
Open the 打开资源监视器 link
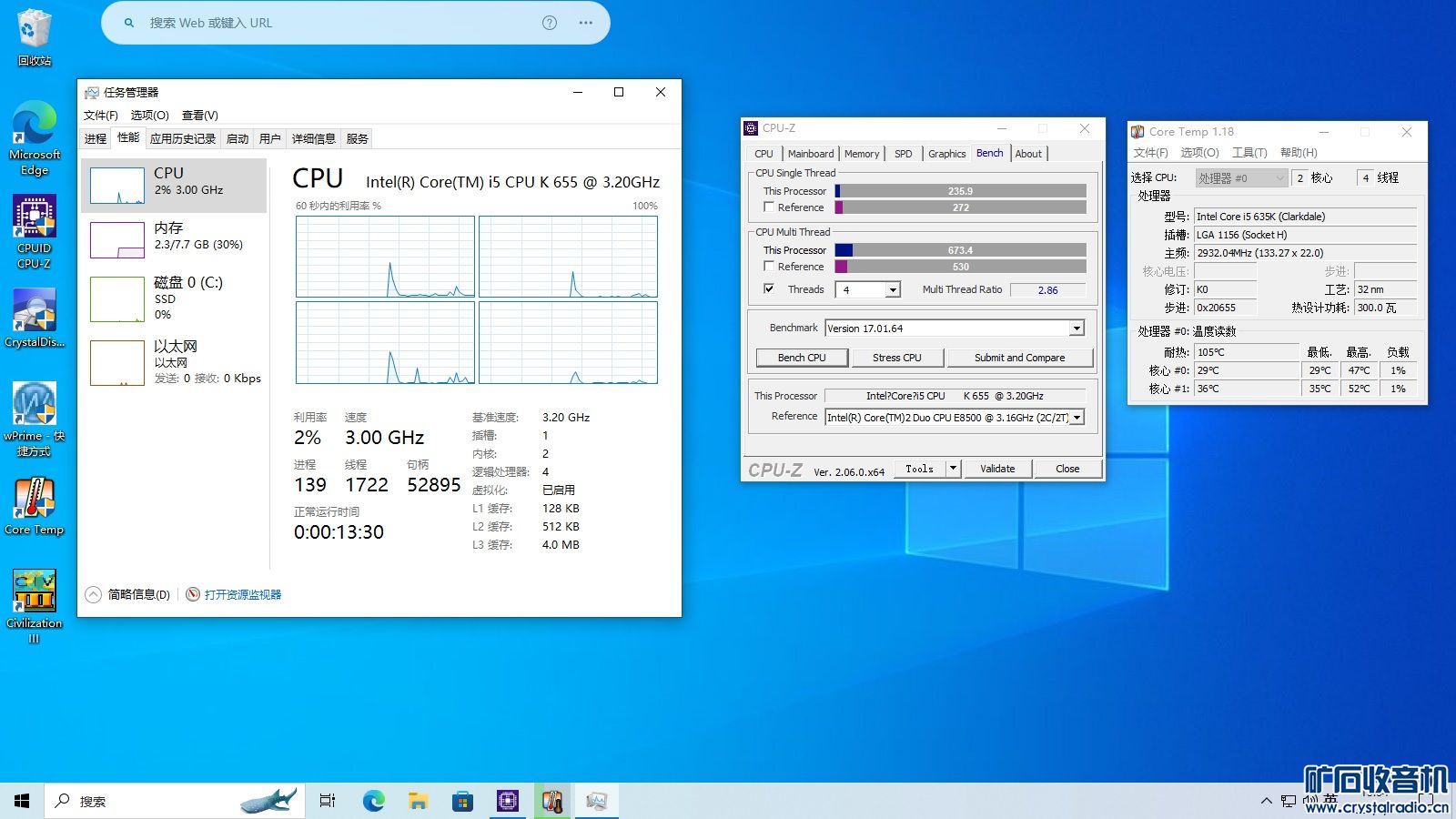[x=242, y=595]
